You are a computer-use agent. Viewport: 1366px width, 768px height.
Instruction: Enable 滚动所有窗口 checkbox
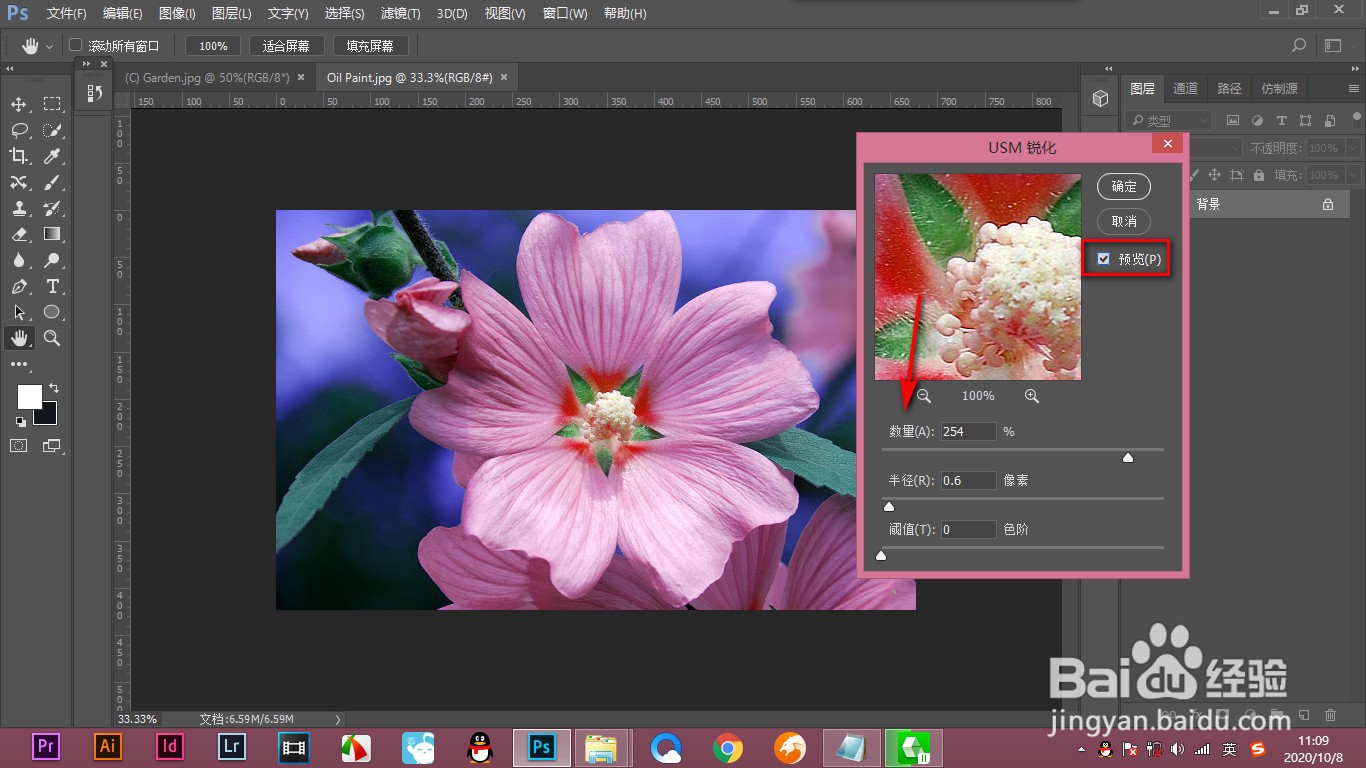pos(75,46)
